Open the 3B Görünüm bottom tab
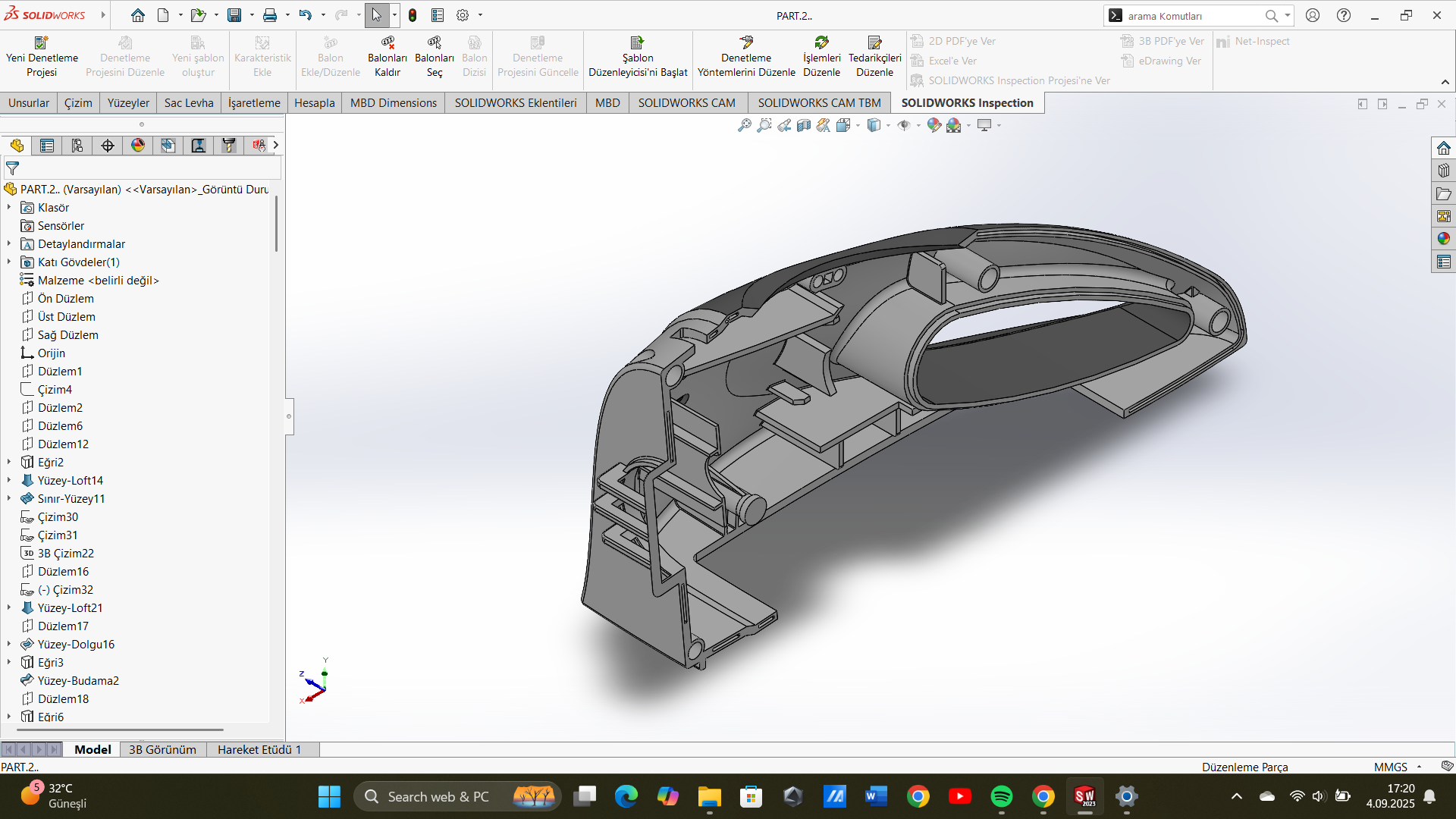The height and width of the screenshot is (819, 1456). coord(162,750)
